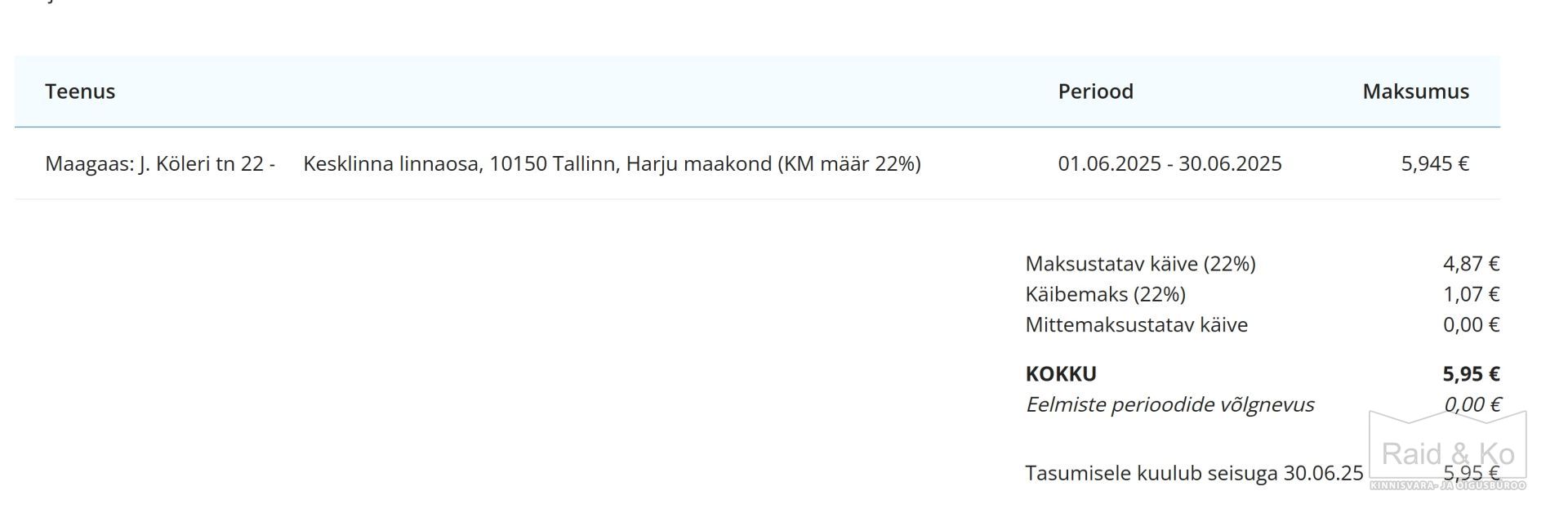Click the Maksumus column header
Screen dimensions: 1568x531
point(1415,91)
